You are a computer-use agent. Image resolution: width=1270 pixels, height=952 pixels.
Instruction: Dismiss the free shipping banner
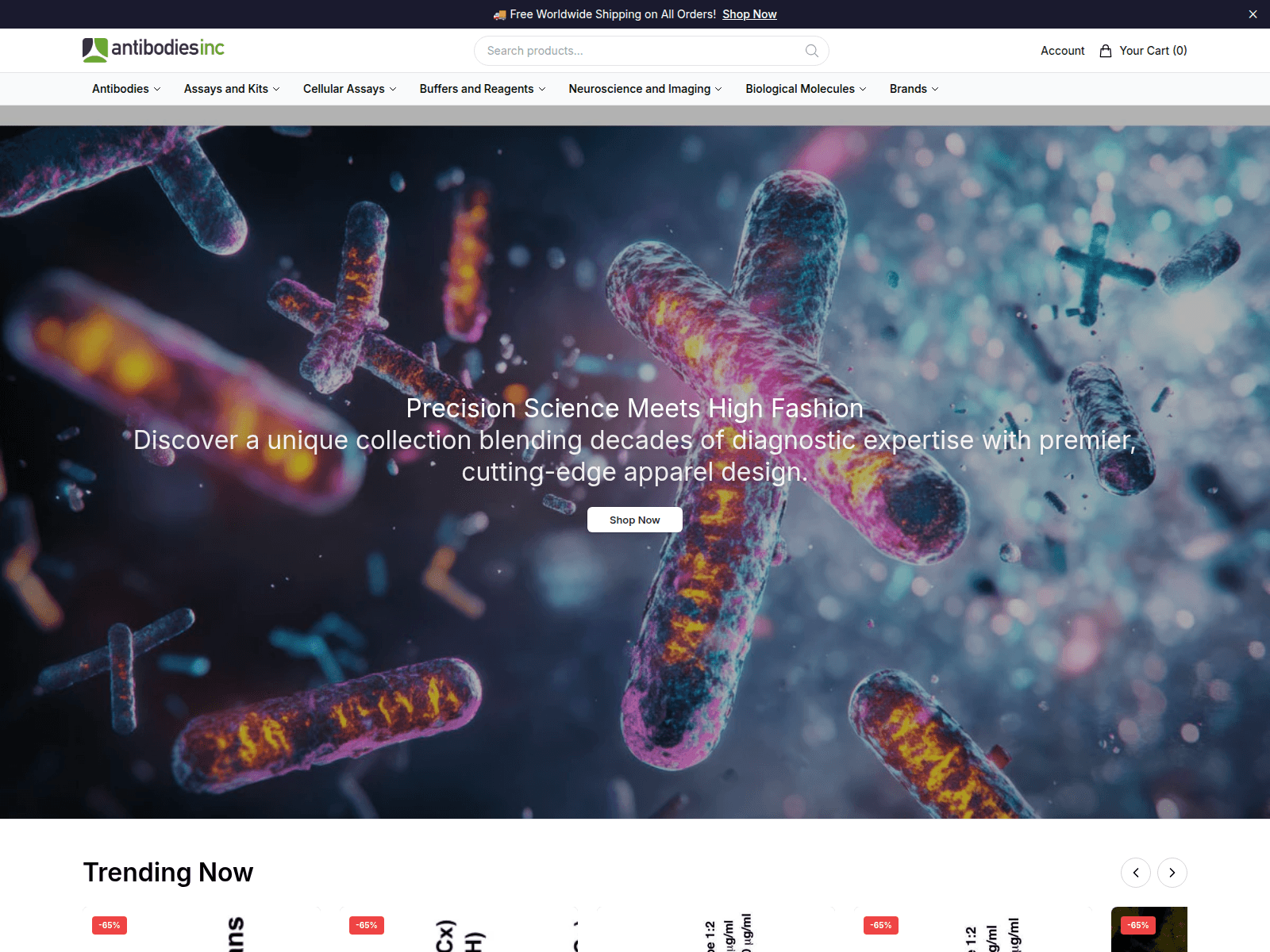coord(1253,14)
